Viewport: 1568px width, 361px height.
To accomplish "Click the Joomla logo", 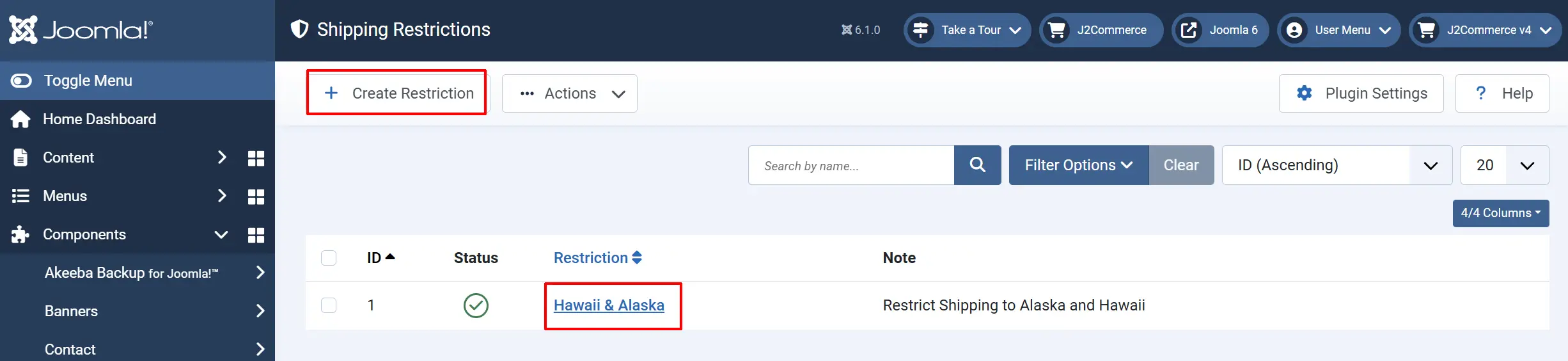I will pyautogui.click(x=81, y=29).
